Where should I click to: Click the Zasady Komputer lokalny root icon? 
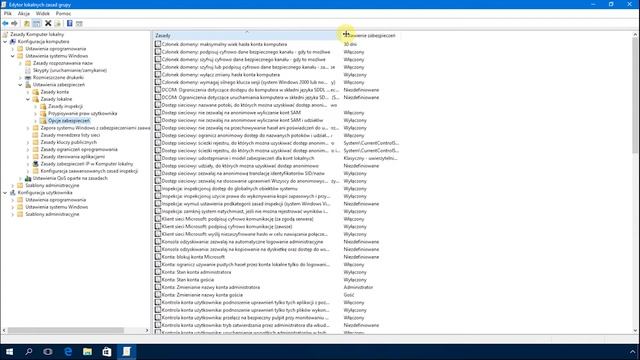(x=5, y=34)
